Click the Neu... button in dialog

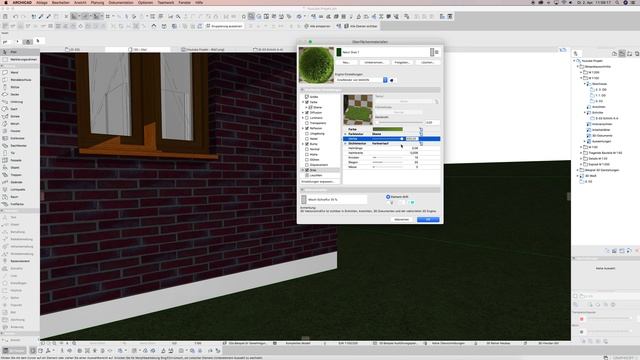click(346, 62)
